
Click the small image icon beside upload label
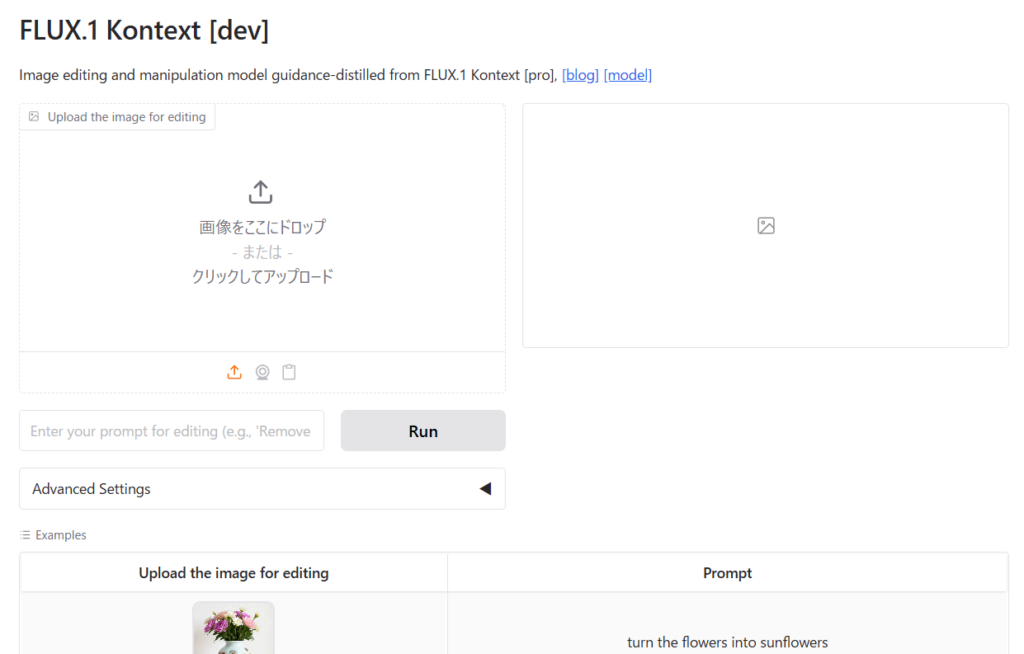tap(34, 117)
